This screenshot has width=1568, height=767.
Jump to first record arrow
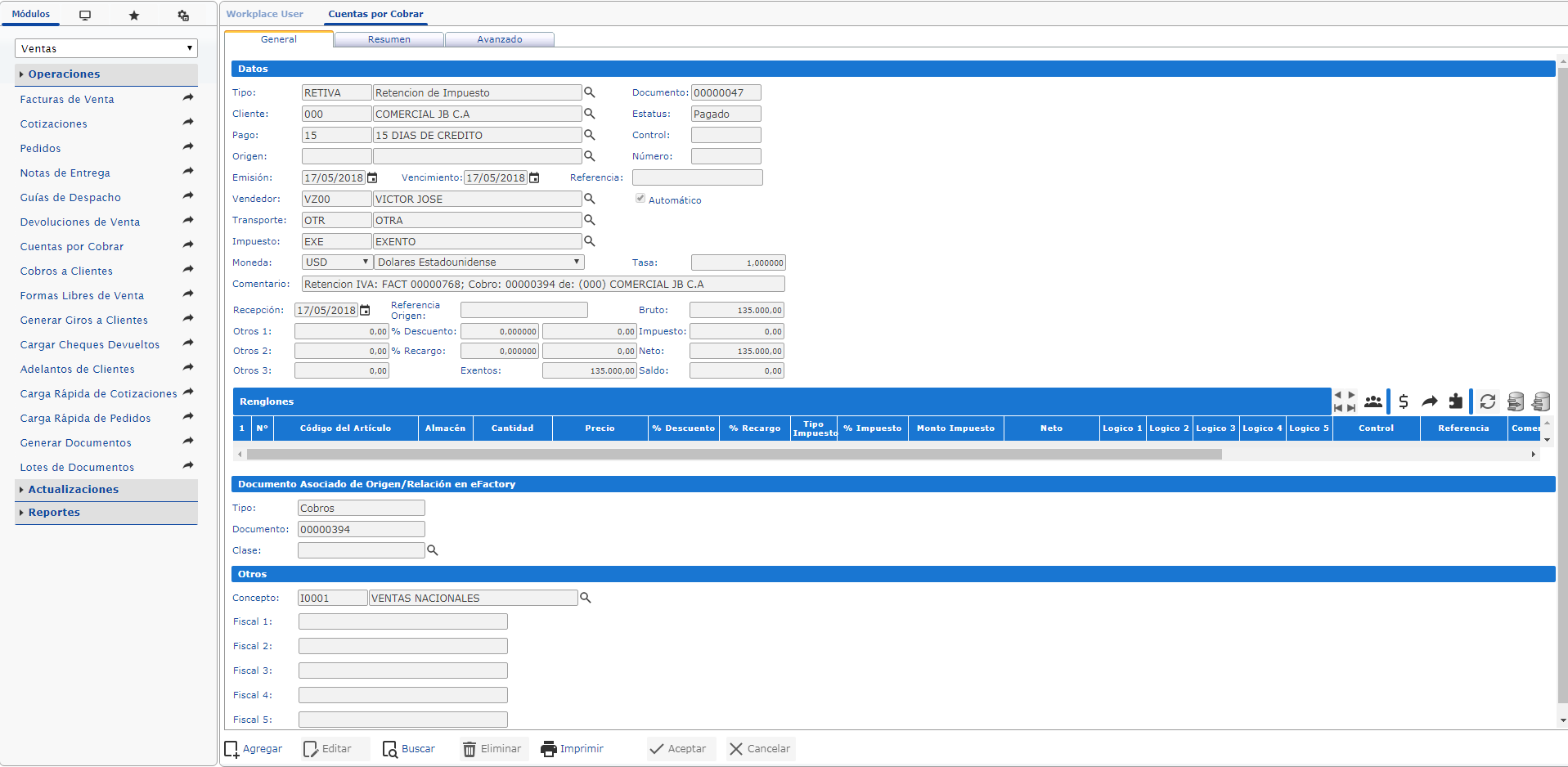tap(1338, 407)
